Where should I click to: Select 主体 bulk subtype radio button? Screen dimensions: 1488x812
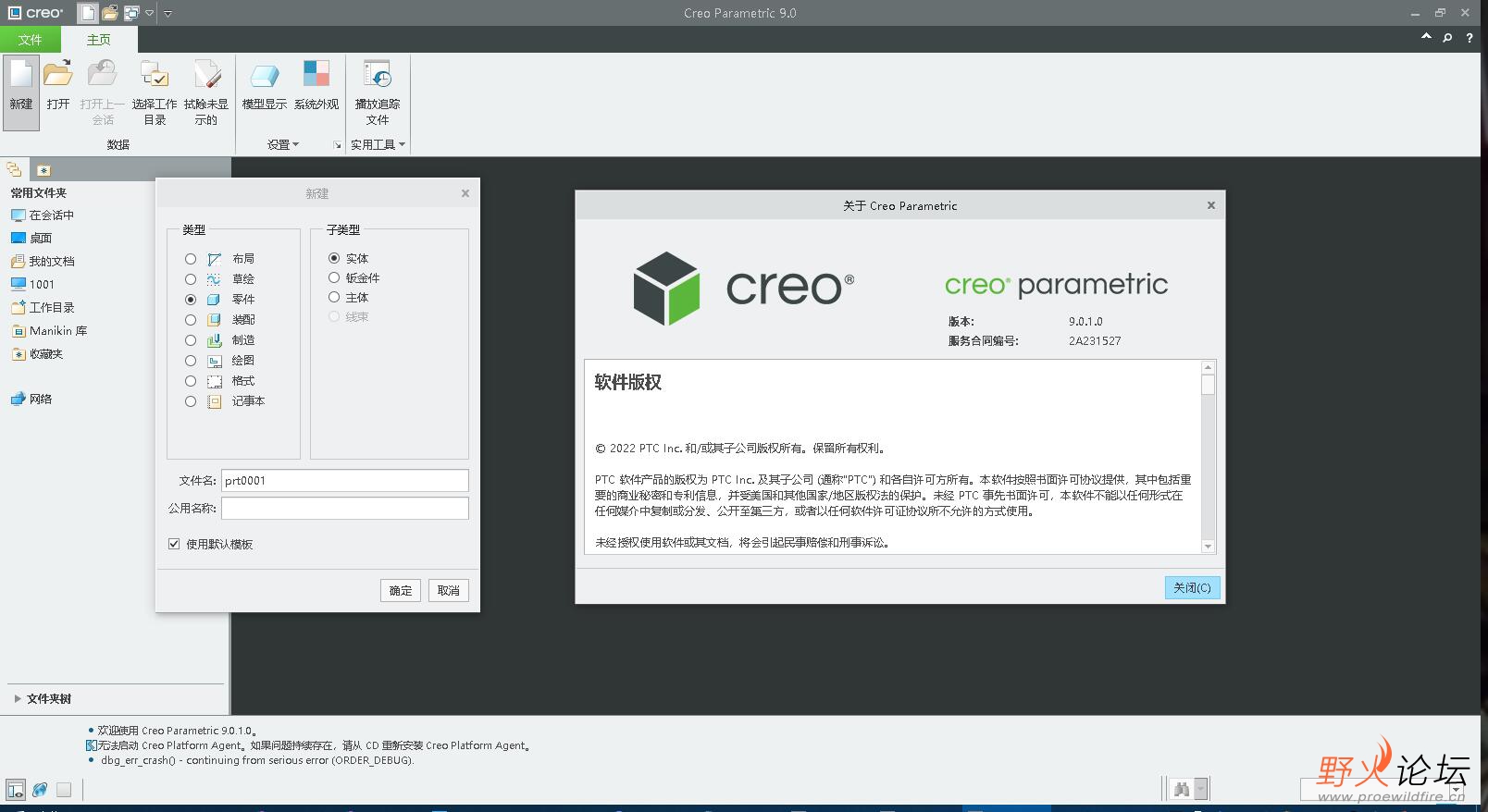(x=334, y=297)
